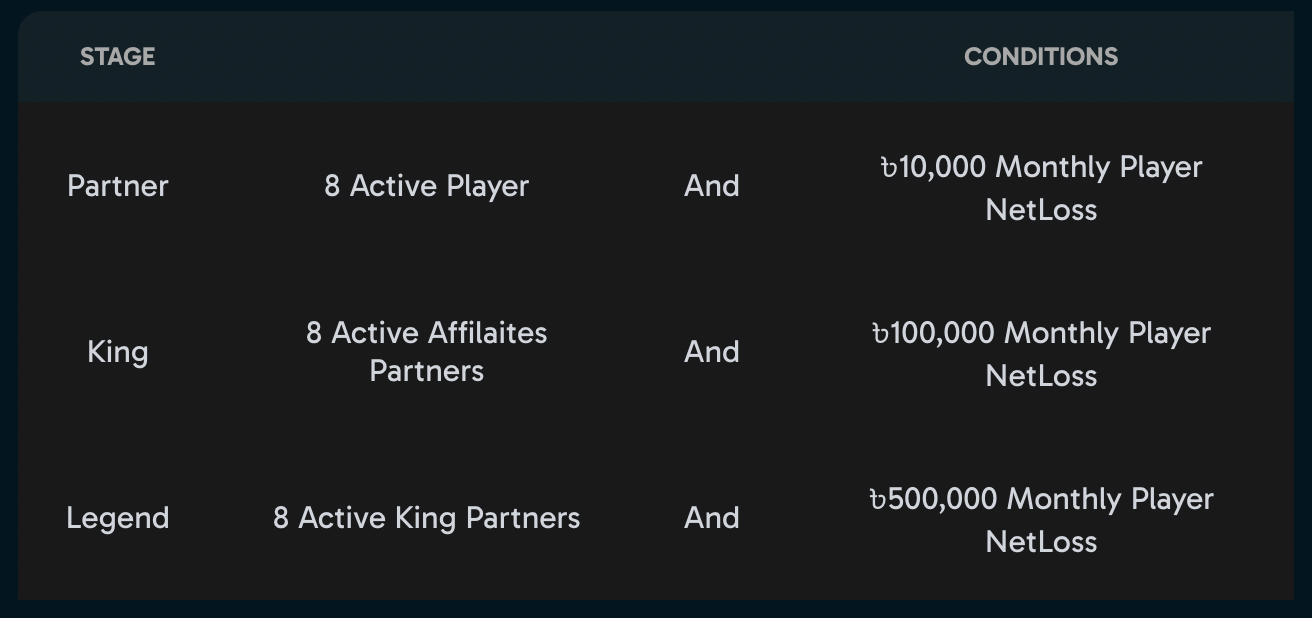Click the taka symbol before 10,000
The image size is (1312, 618).
point(888,168)
